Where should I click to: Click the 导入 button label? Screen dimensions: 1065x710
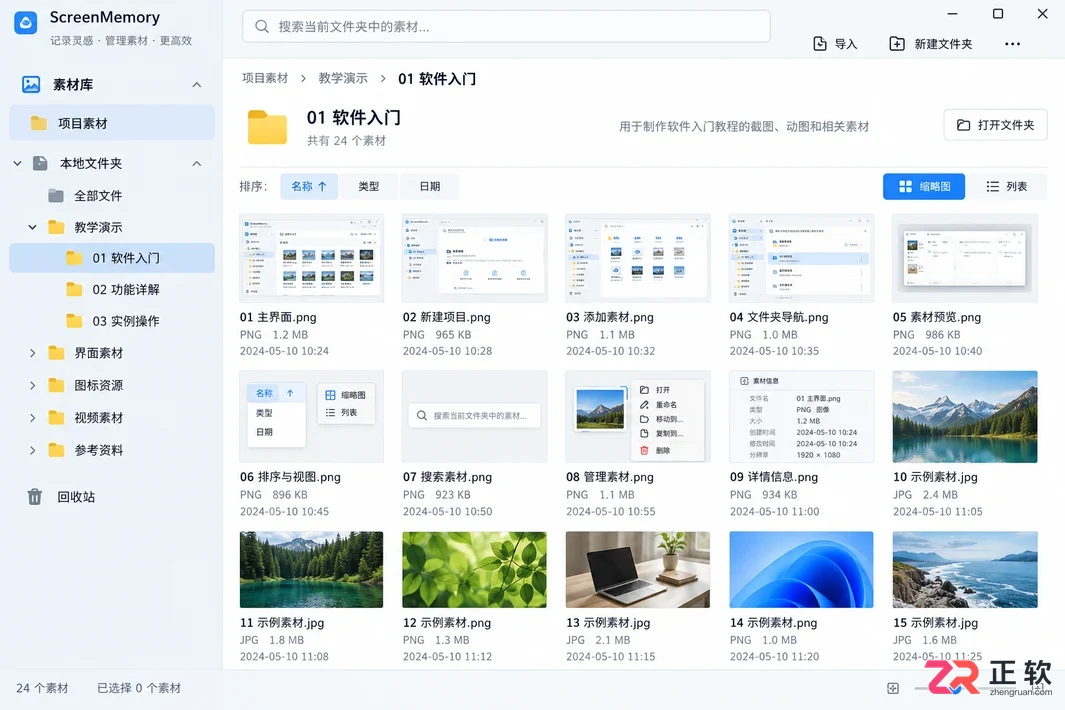pyautogui.click(x=846, y=44)
